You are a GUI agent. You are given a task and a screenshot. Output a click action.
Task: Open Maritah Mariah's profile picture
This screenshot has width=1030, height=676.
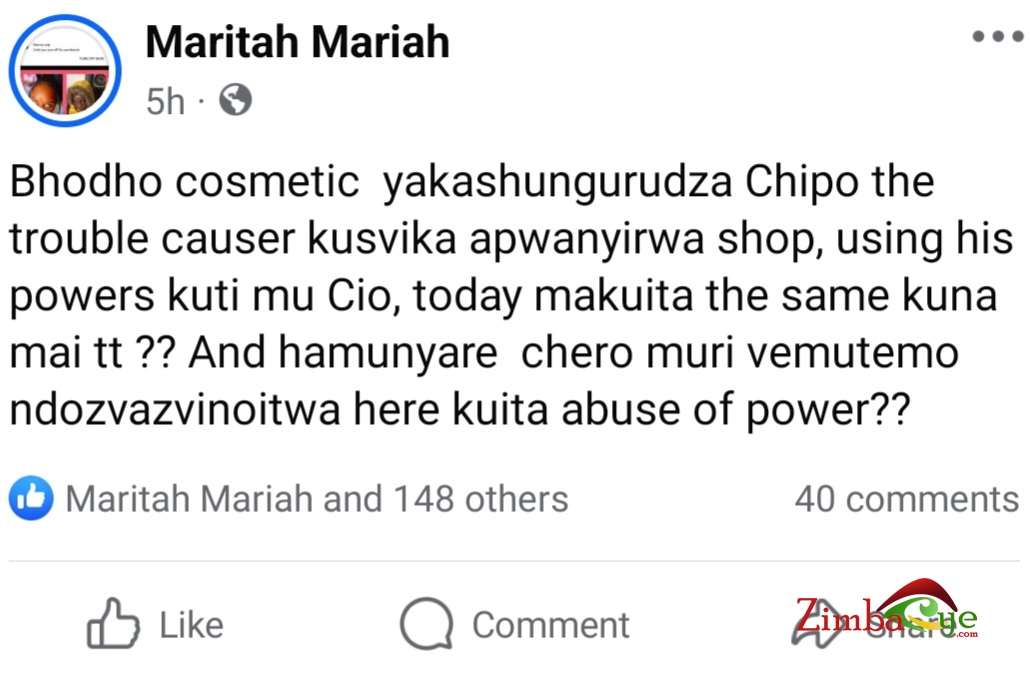(x=65, y=70)
